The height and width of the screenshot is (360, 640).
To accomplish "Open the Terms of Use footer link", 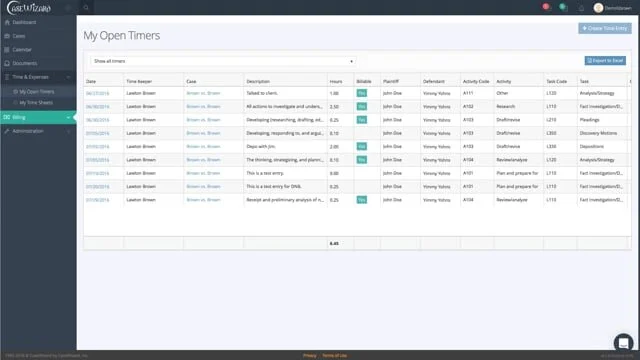I will tap(334, 356).
